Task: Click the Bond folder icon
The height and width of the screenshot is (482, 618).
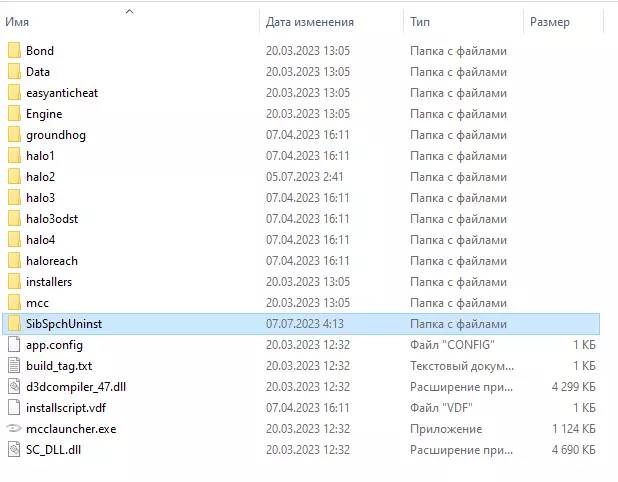Action: [x=15, y=51]
